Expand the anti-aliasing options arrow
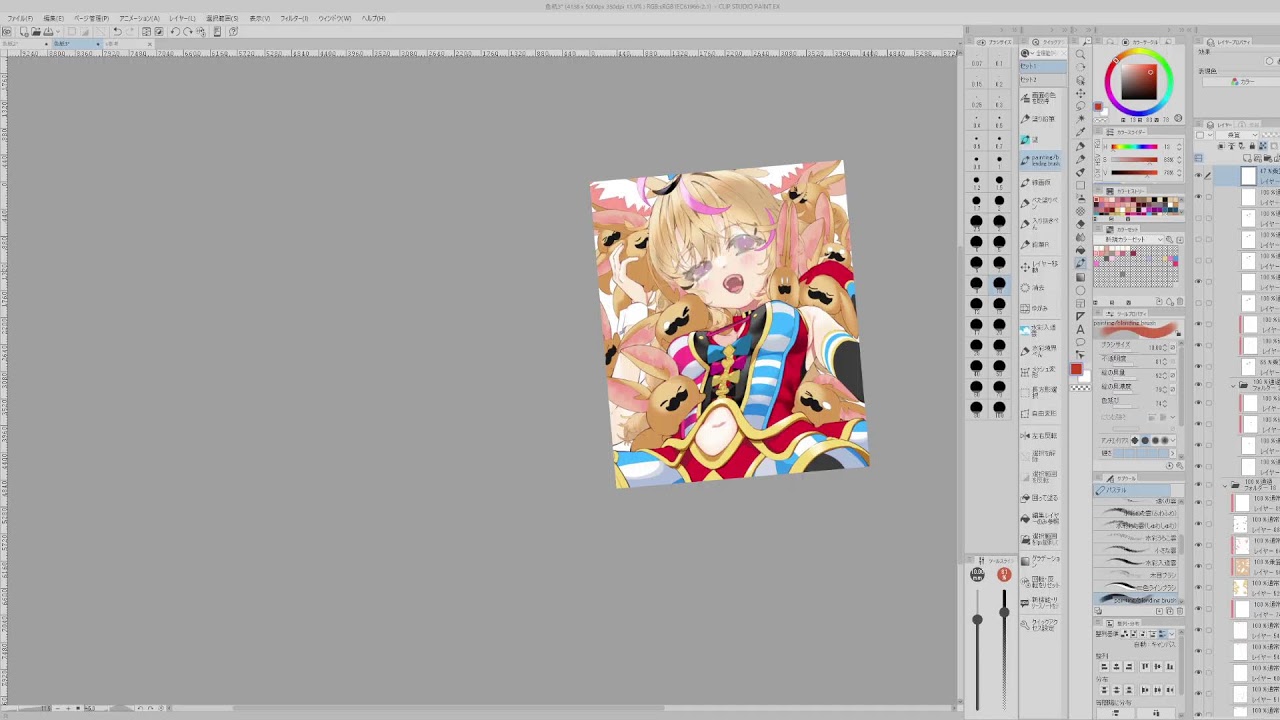 pos(1172,440)
